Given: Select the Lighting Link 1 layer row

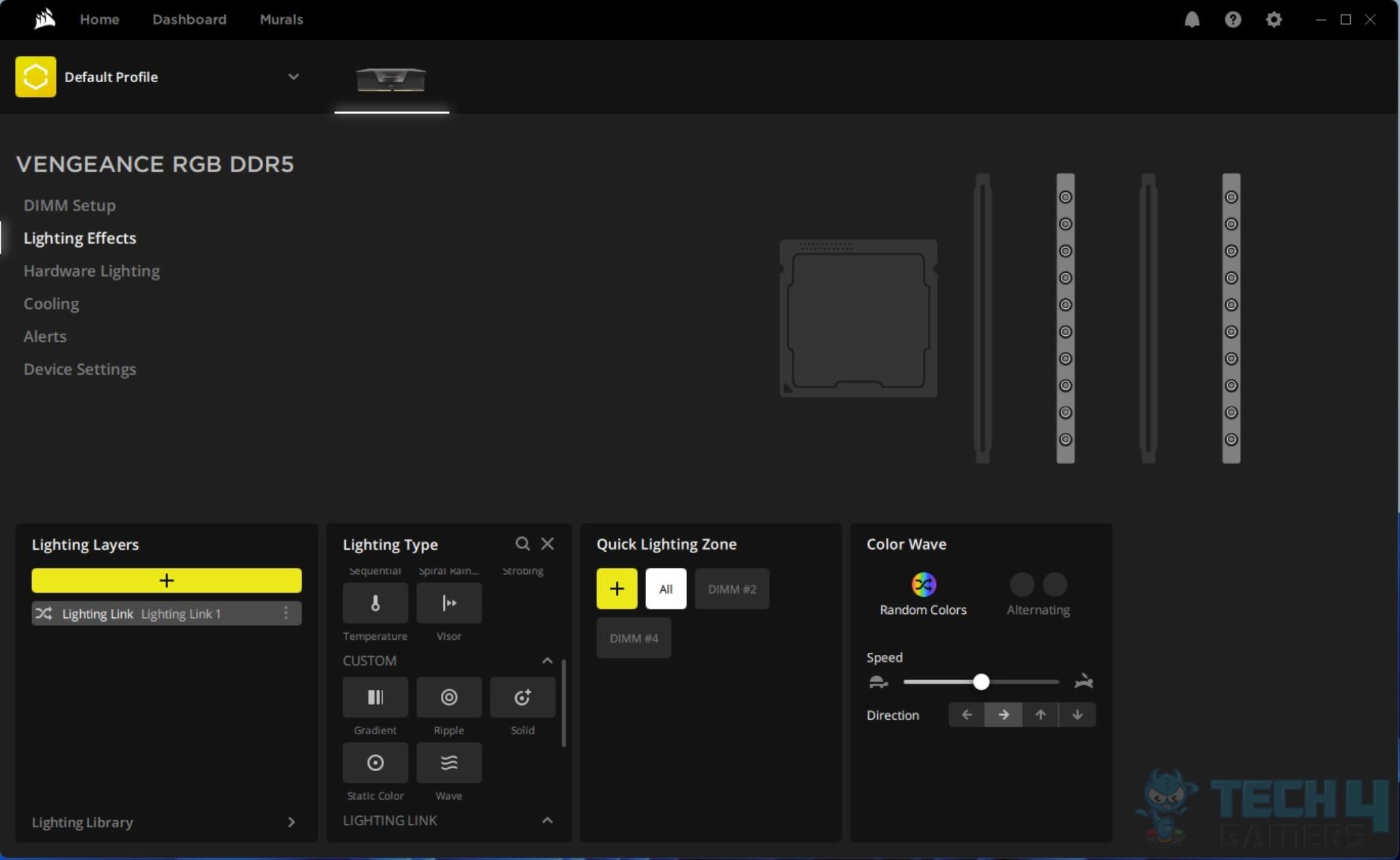Looking at the screenshot, I should (166, 613).
